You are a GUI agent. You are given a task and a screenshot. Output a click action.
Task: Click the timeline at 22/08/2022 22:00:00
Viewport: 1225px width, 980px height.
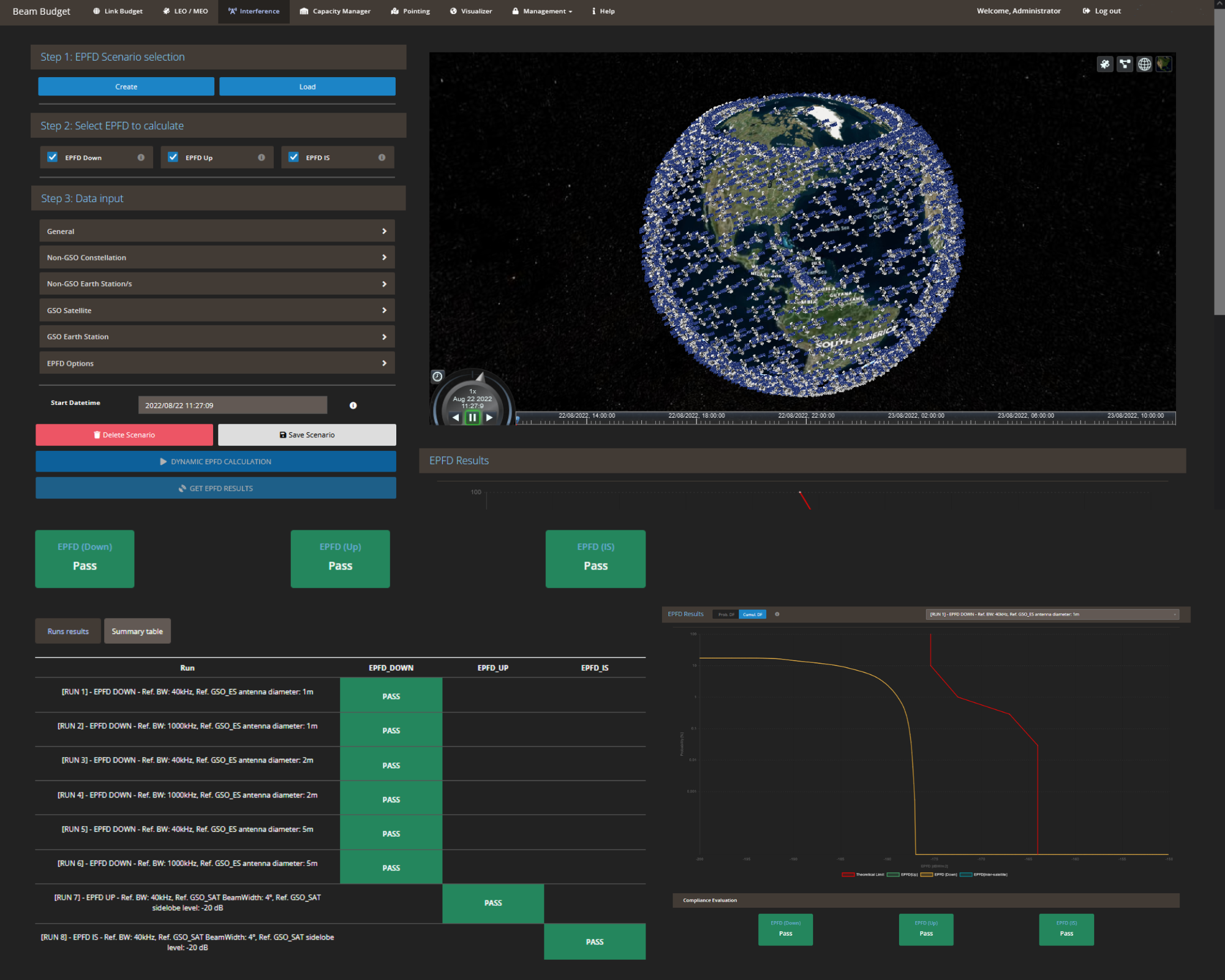pyautogui.click(x=805, y=420)
